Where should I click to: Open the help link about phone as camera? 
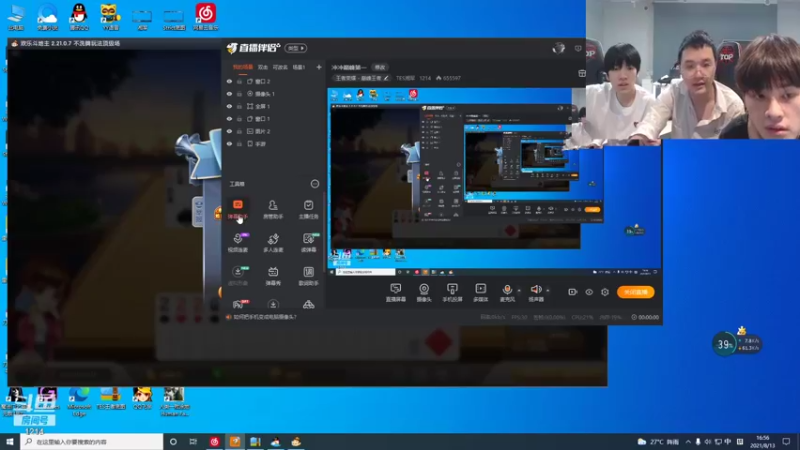[265, 317]
